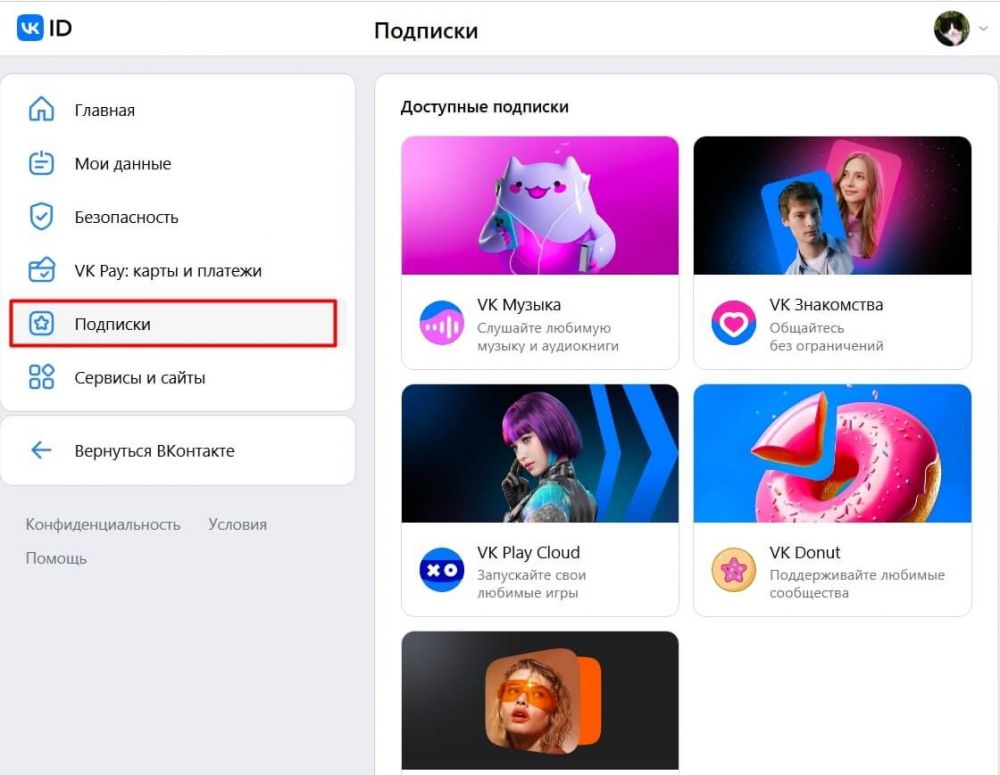Open the VK Play Cloud subscription title

click(x=528, y=552)
